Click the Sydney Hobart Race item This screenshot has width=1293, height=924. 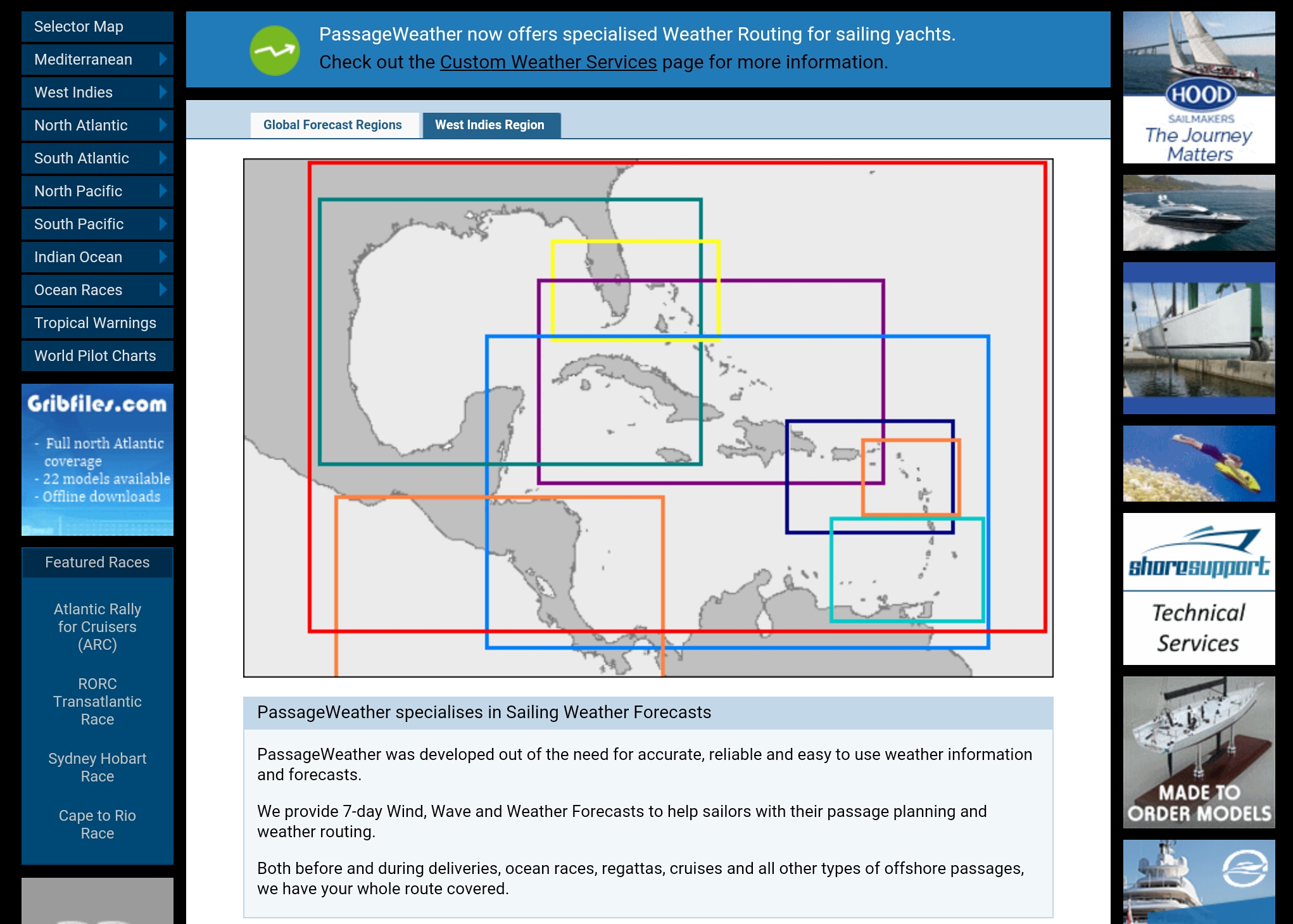[x=97, y=768]
